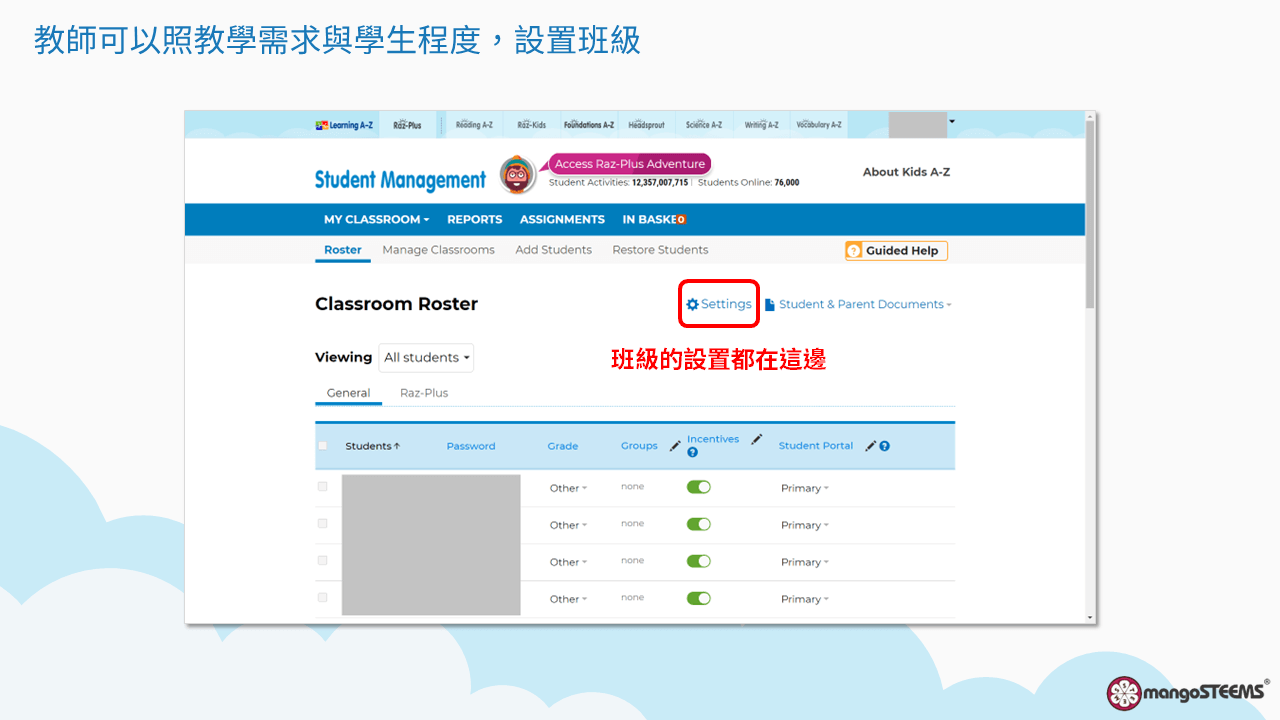This screenshot has height=720, width=1280.
Task: Click the Incentives column header
Action: (x=713, y=439)
